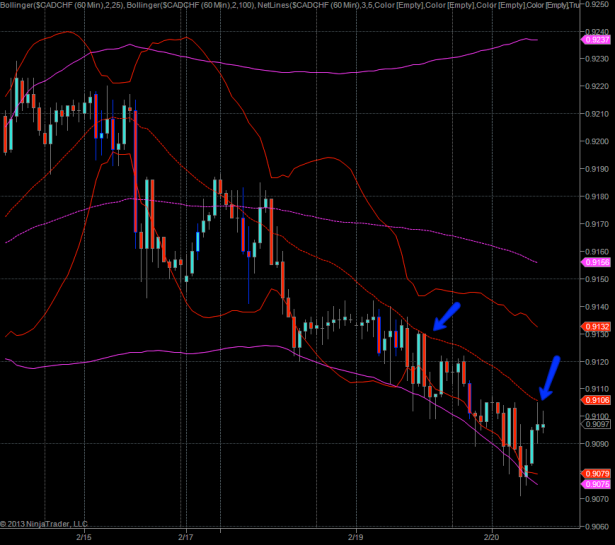Click the NinjaTrader, LLC copyright text
The height and width of the screenshot is (545, 615).
(46, 522)
